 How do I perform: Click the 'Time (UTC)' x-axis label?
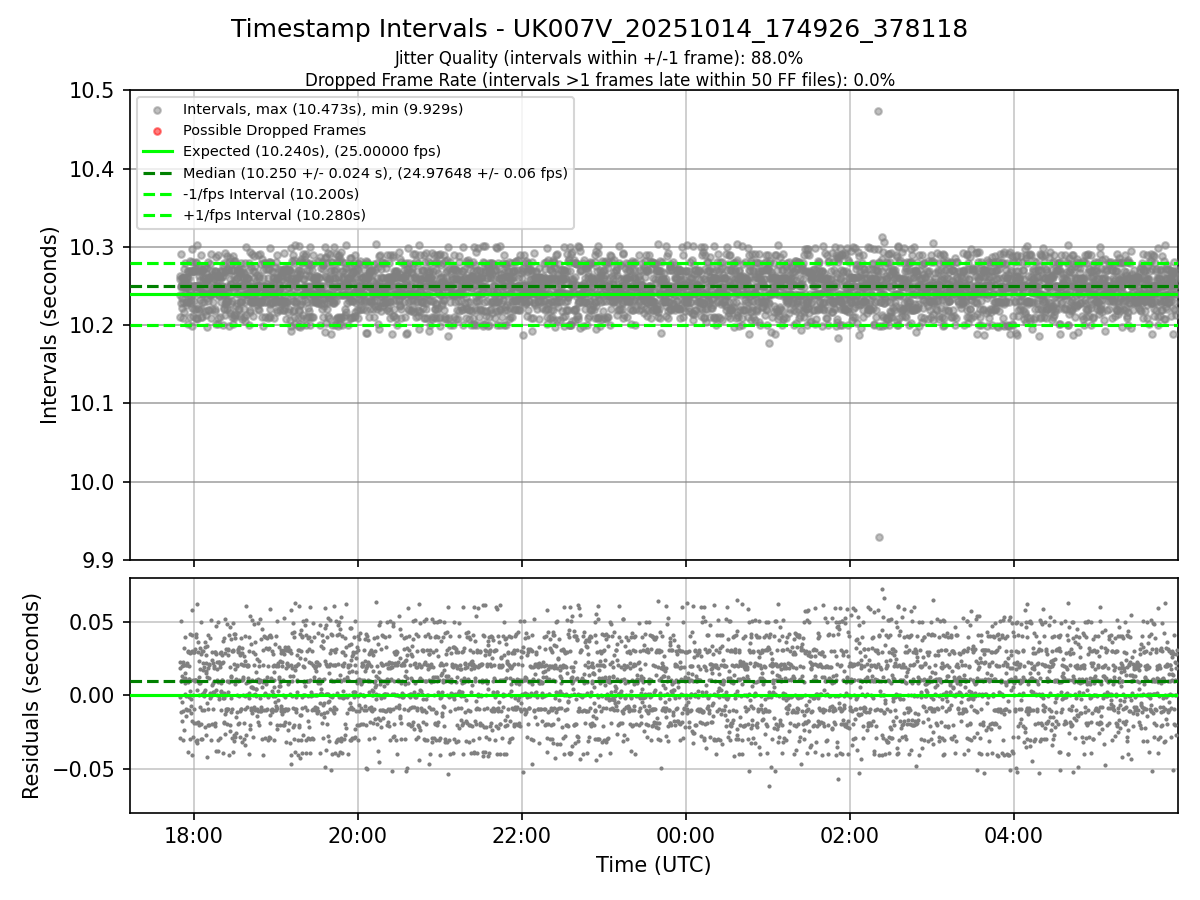coord(653,865)
